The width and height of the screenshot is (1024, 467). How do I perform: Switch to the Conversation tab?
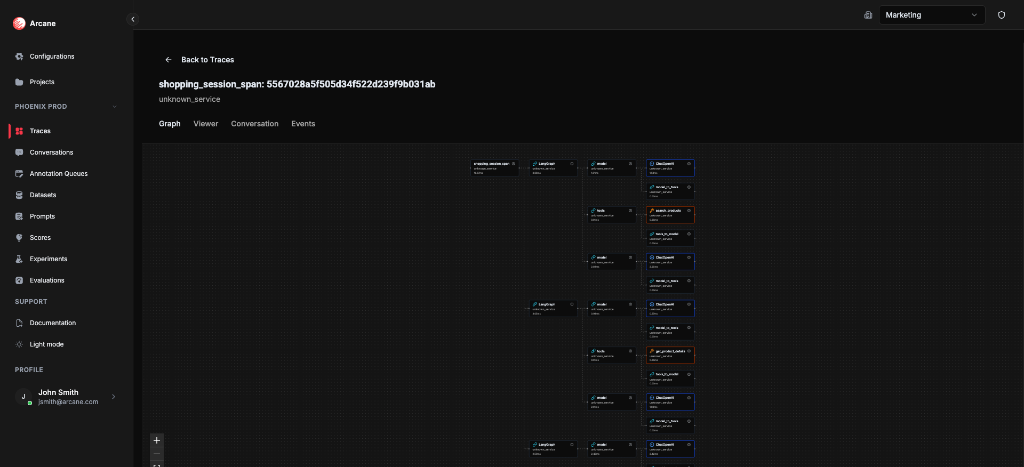pos(254,124)
